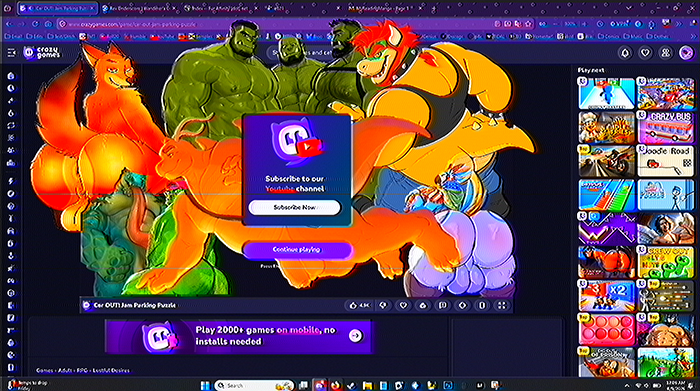Reload the page with the refresh icon
The height and width of the screenshot is (391, 700).
[x=35, y=24]
